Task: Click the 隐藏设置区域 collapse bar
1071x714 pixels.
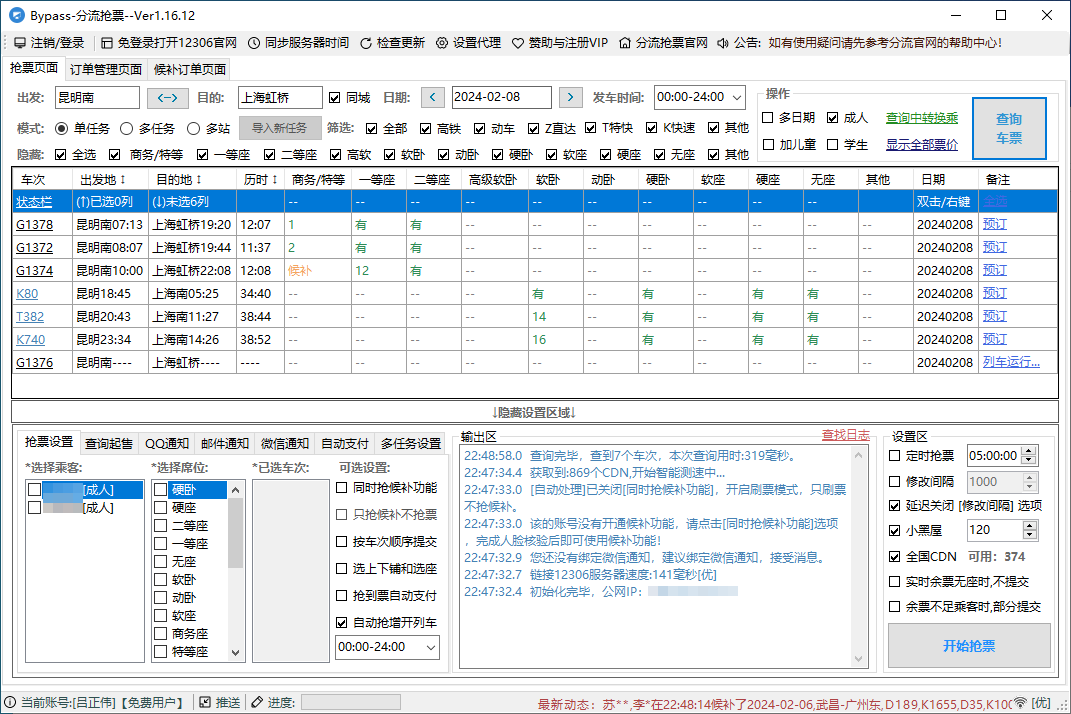Action: pyautogui.click(x=534, y=412)
